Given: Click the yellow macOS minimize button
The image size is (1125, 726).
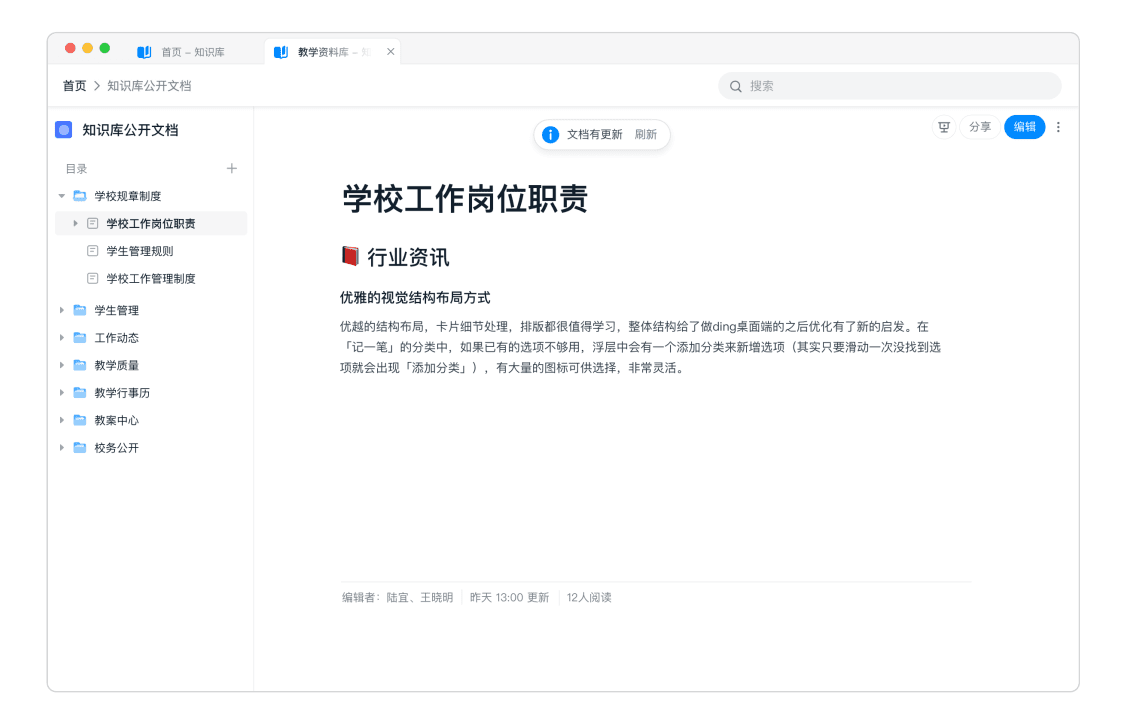Looking at the screenshot, I should pyautogui.click(x=88, y=48).
